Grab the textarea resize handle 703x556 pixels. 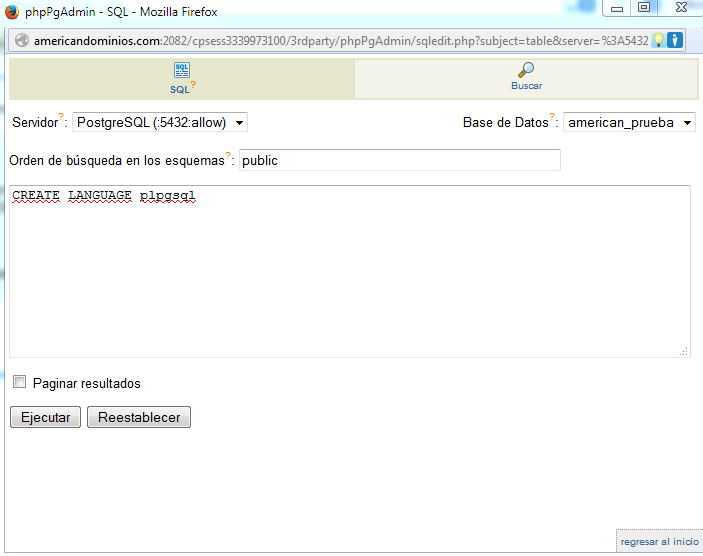click(683, 352)
